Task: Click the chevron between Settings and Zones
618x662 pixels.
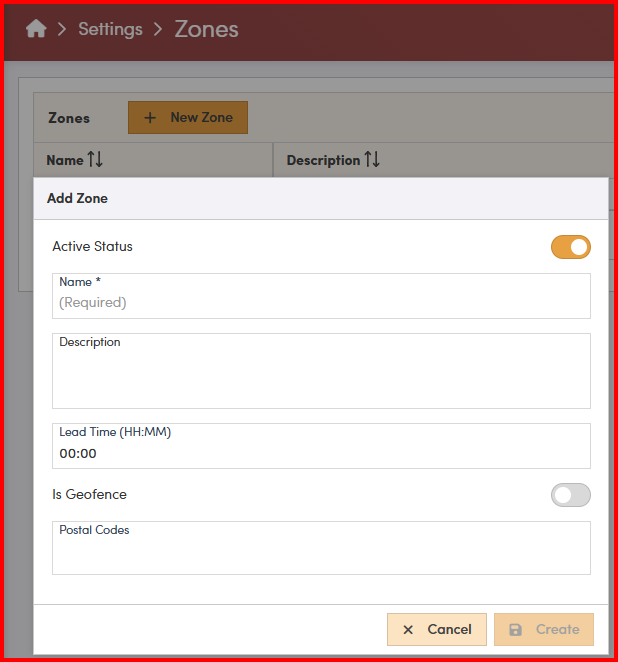Action: coord(158,29)
